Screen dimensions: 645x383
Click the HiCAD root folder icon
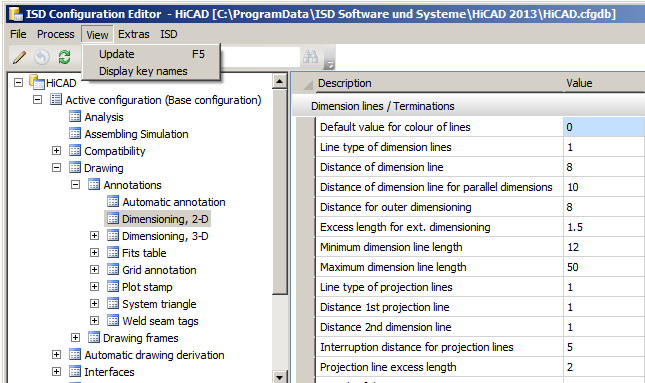[x=37, y=82]
